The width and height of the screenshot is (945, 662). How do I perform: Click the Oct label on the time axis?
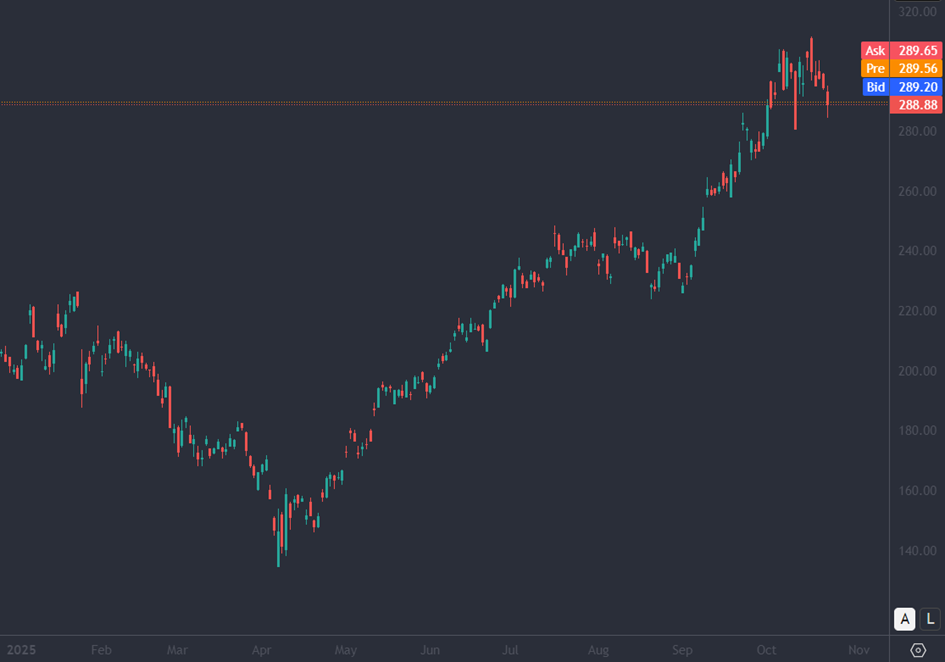[x=766, y=650]
